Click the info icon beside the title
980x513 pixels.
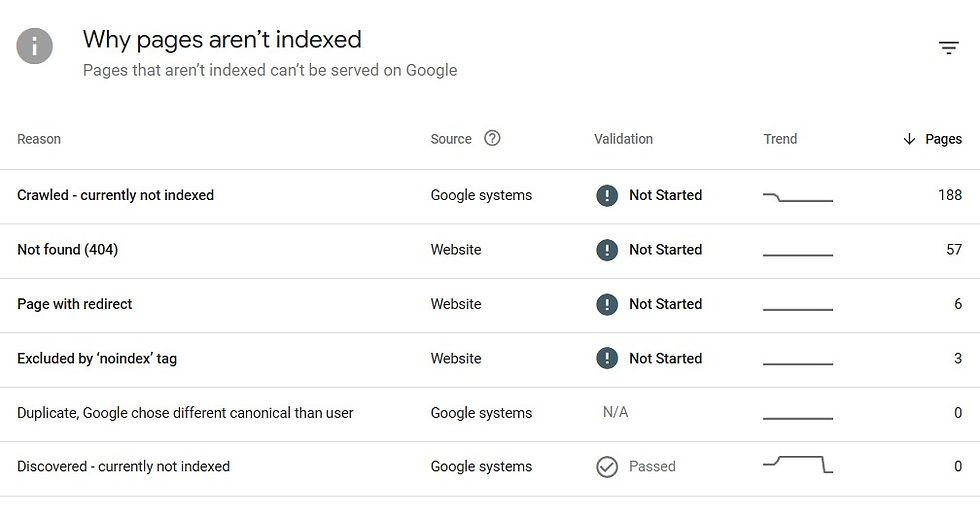[x=34, y=46]
